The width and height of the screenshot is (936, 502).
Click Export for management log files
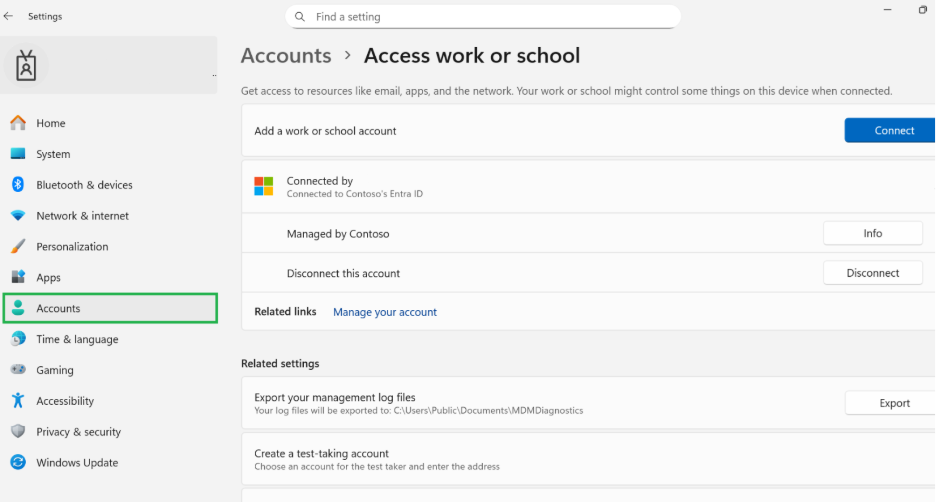click(890, 403)
